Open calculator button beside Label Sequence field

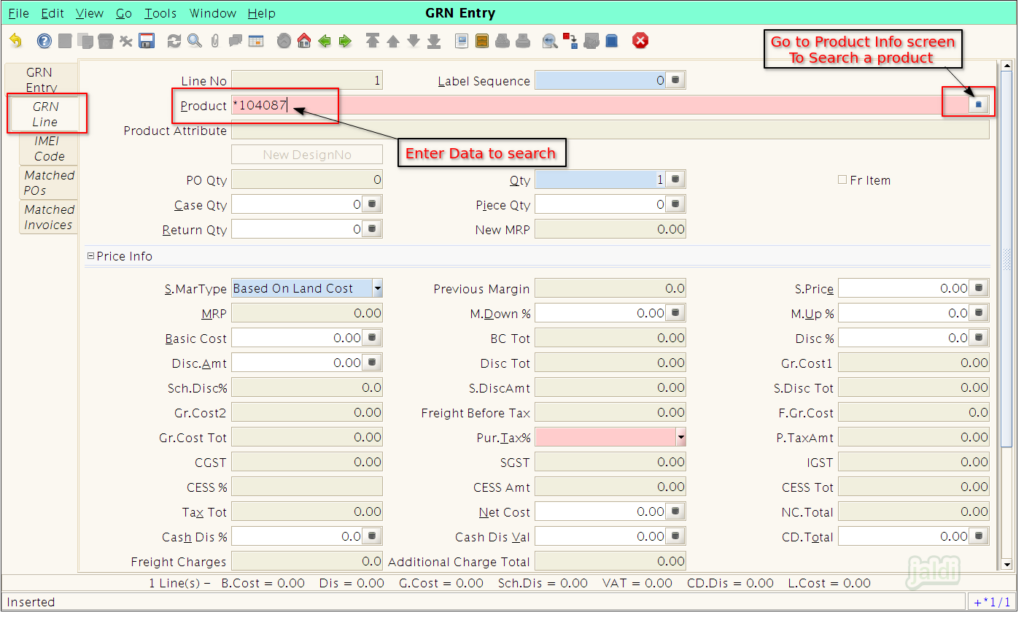tap(676, 80)
